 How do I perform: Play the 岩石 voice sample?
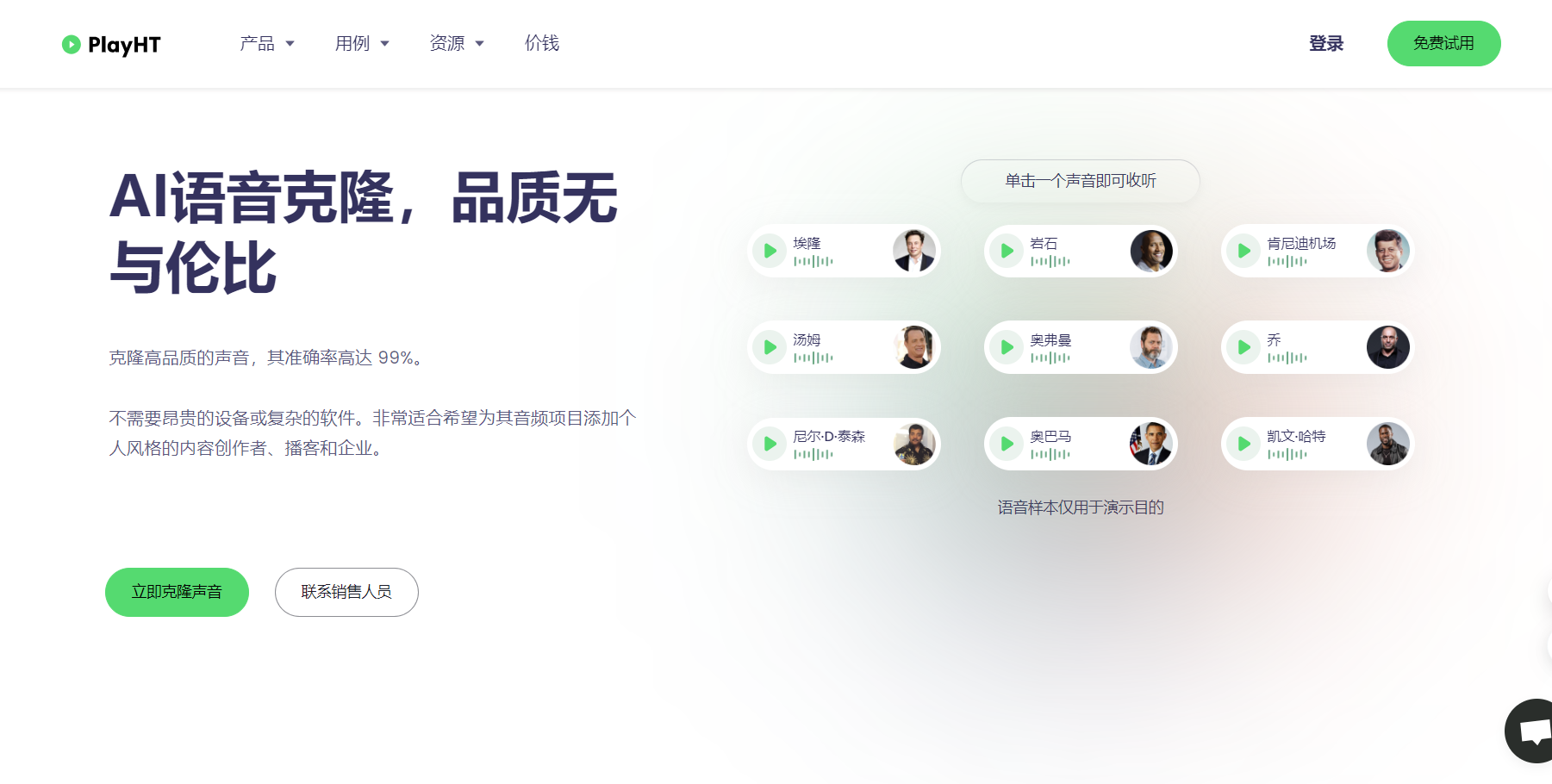(x=1007, y=251)
